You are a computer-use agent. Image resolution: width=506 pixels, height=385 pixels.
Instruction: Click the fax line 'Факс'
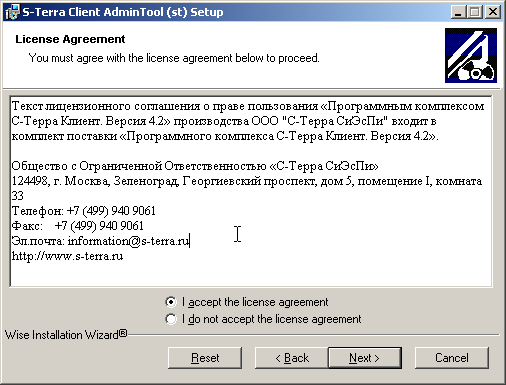point(78,226)
